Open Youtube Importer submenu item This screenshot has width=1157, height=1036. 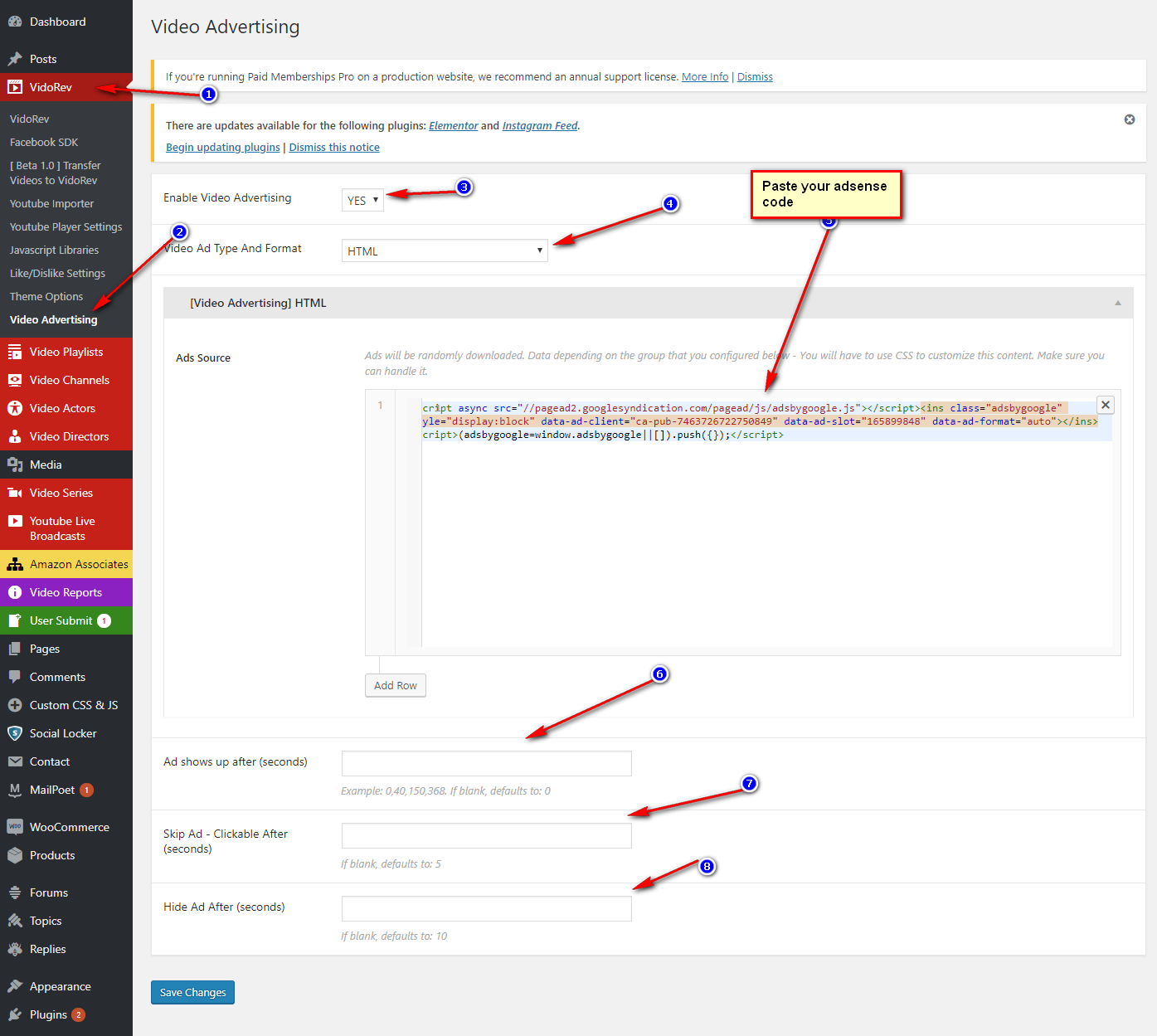[51, 203]
